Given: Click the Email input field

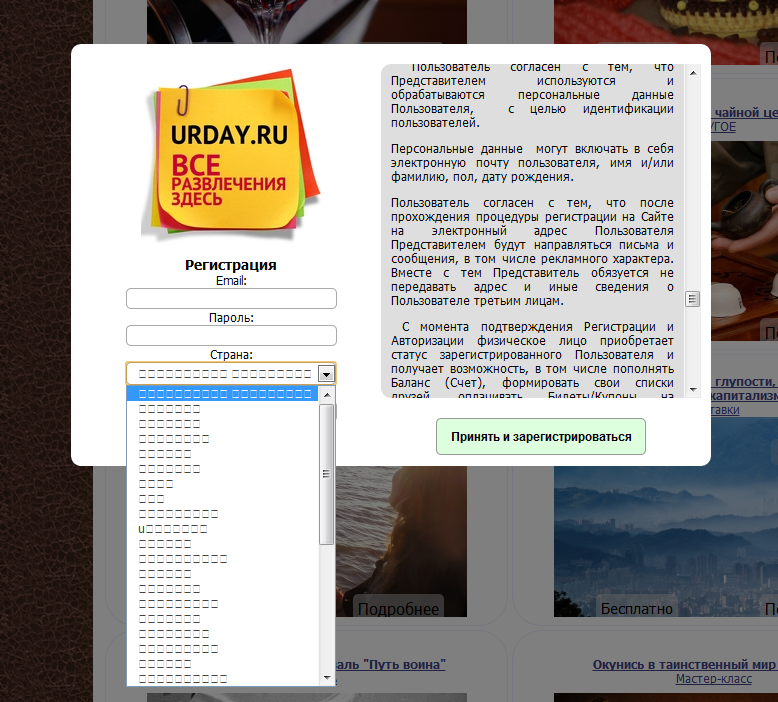Looking at the screenshot, I should coord(231,299).
